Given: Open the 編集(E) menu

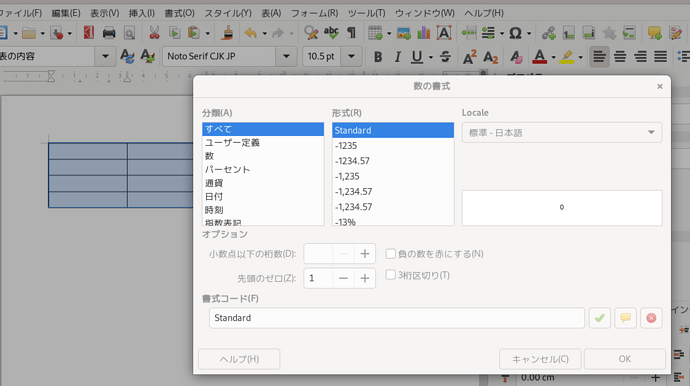Looking at the screenshot, I should coord(66,13).
